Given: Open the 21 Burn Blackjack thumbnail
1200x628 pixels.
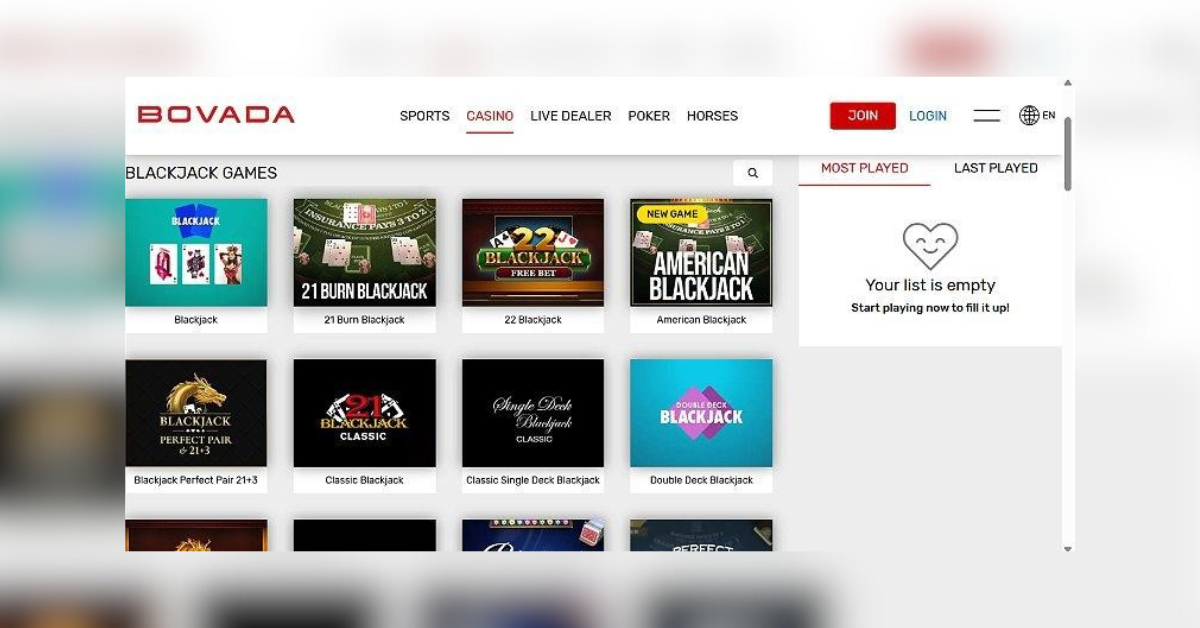Looking at the screenshot, I should 365,252.
